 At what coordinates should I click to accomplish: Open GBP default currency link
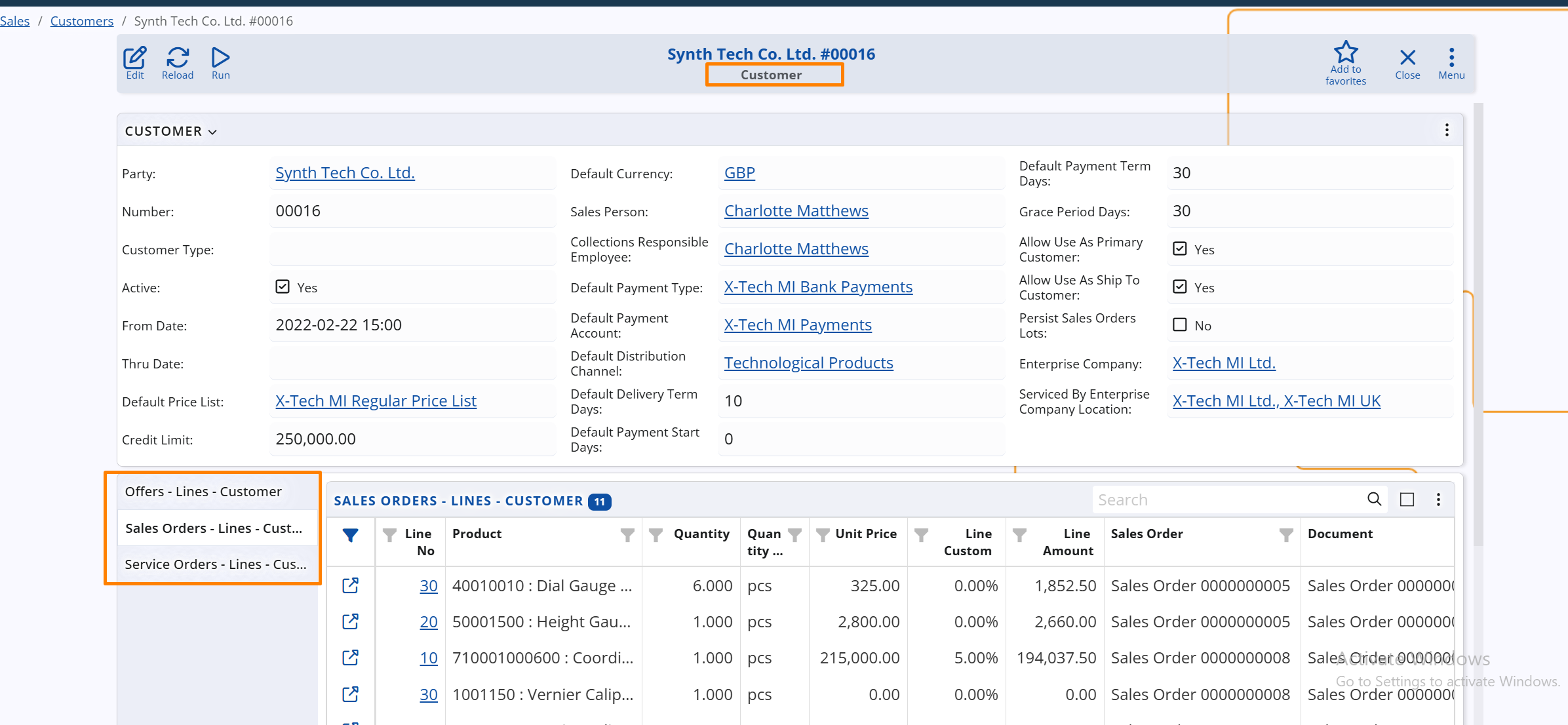[739, 173]
